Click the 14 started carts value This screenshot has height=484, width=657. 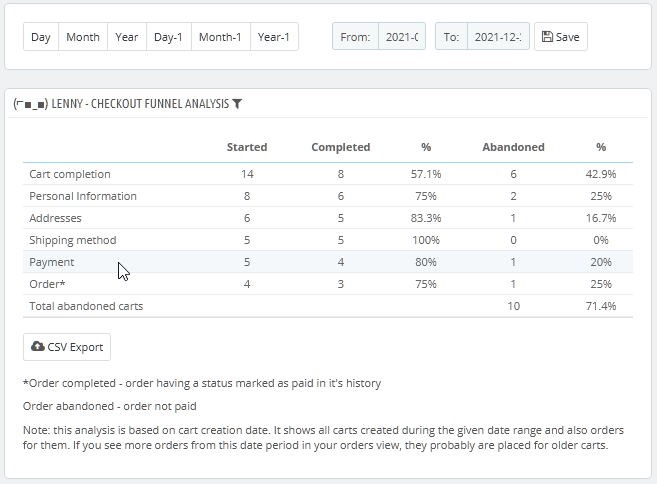[x=247, y=174]
